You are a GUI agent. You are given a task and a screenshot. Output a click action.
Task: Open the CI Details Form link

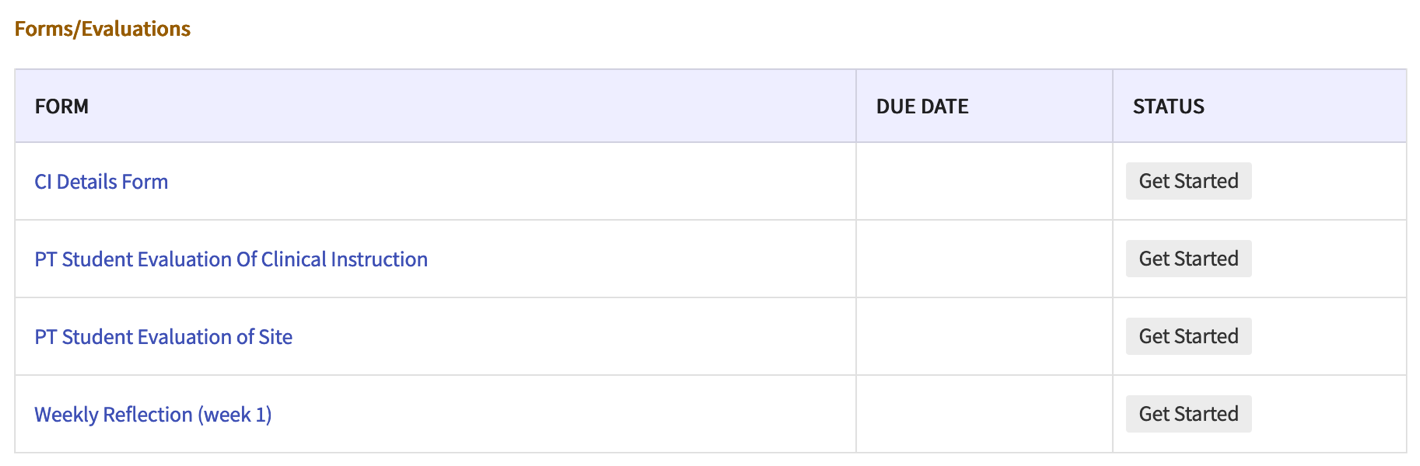101,182
